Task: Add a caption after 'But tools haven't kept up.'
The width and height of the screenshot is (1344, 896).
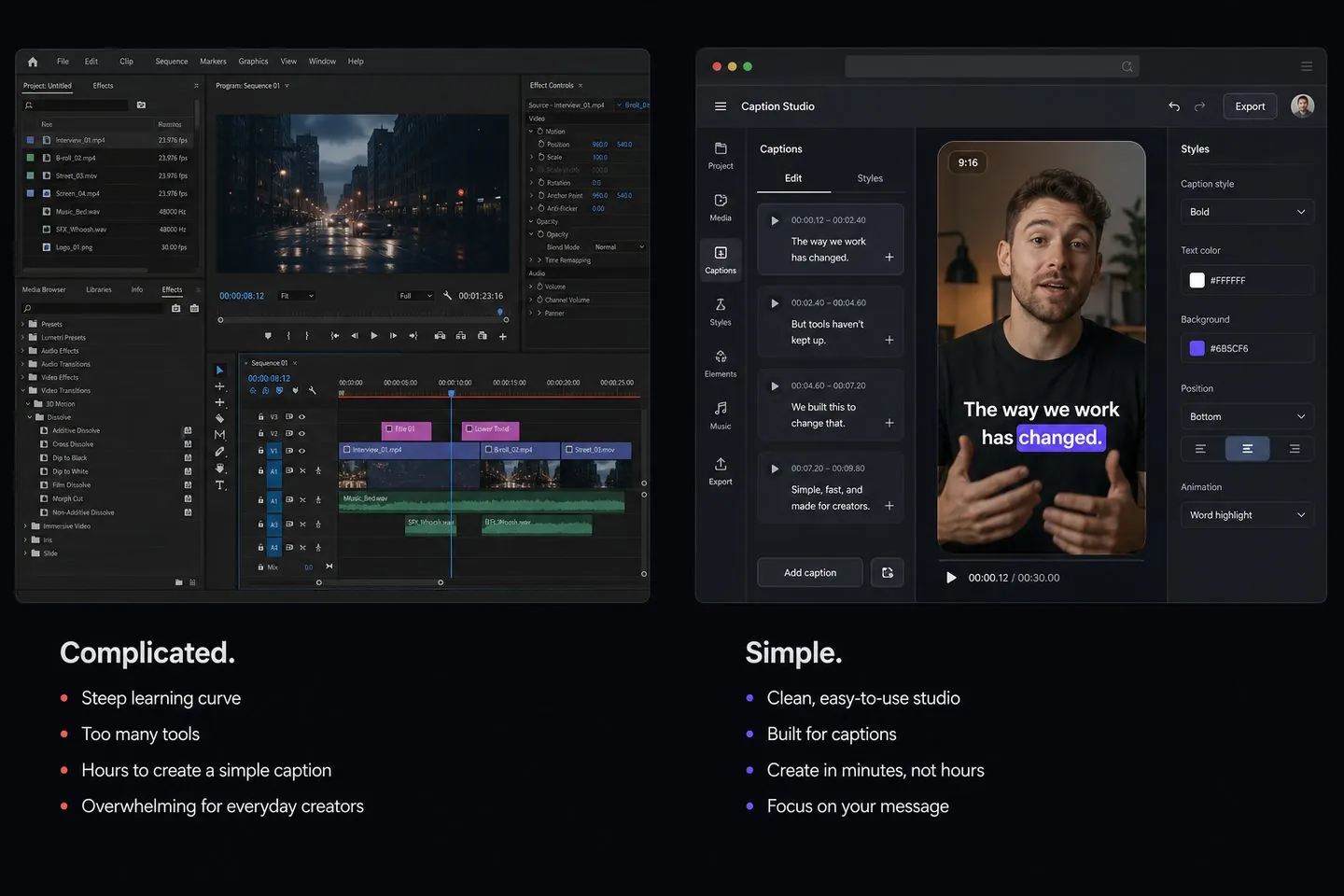Action: click(889, 340)
